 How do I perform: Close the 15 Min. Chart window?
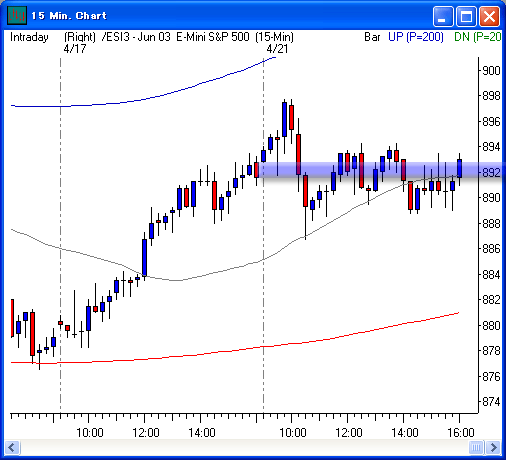489,16
